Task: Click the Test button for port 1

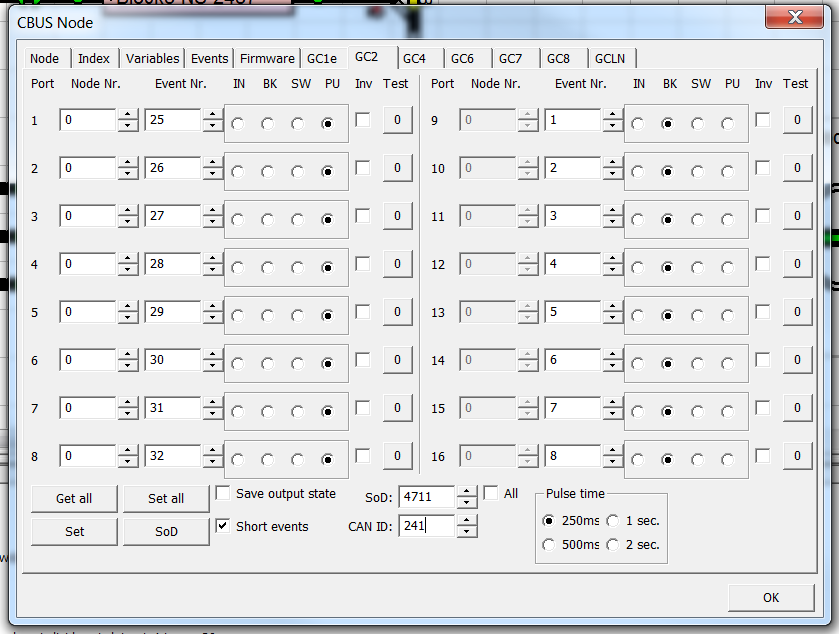Action: [x=397, y=120]
